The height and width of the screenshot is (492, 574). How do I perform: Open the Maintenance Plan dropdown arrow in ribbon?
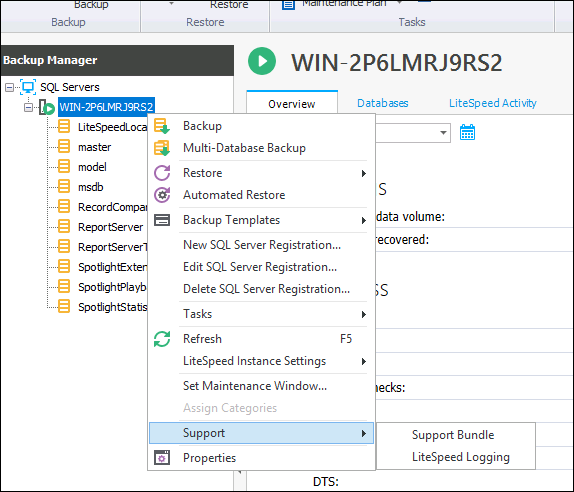[399, 3]
